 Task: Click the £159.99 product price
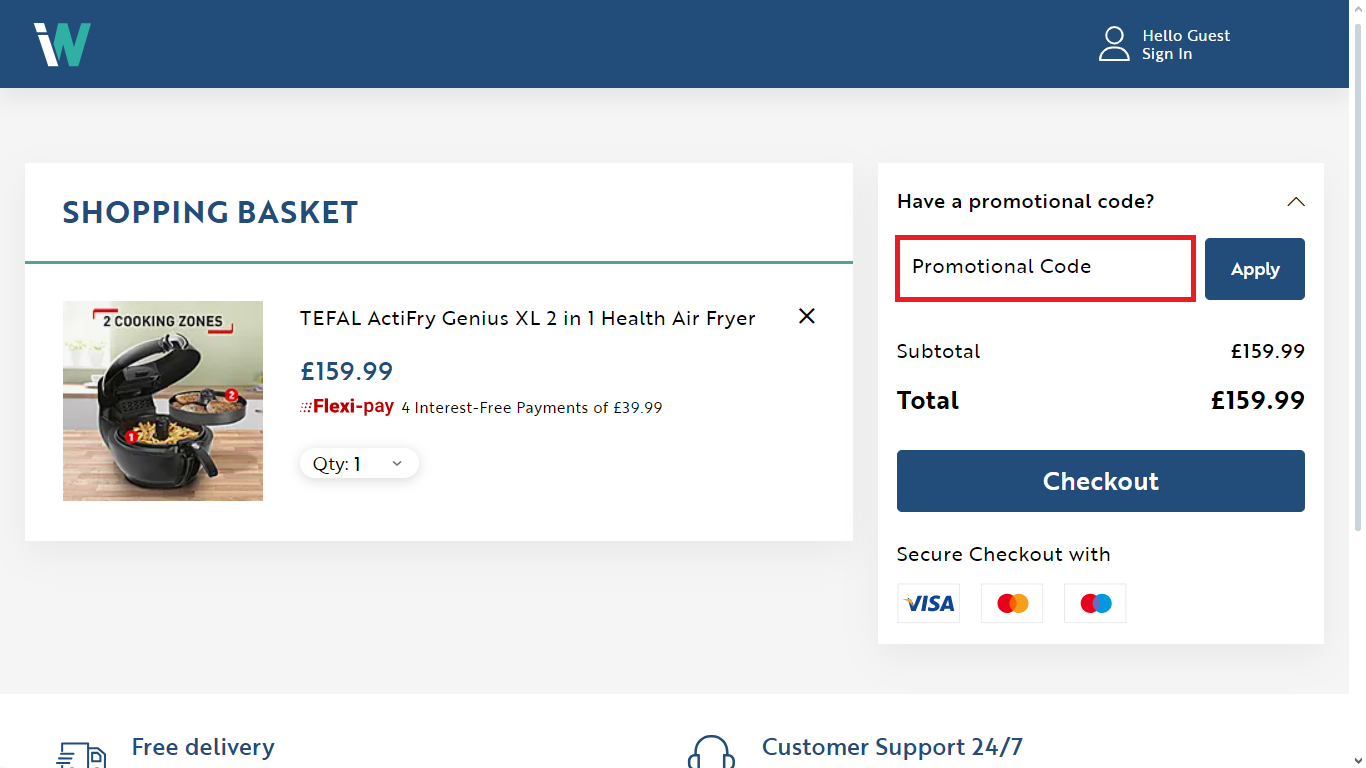click(x=346, y=371)
